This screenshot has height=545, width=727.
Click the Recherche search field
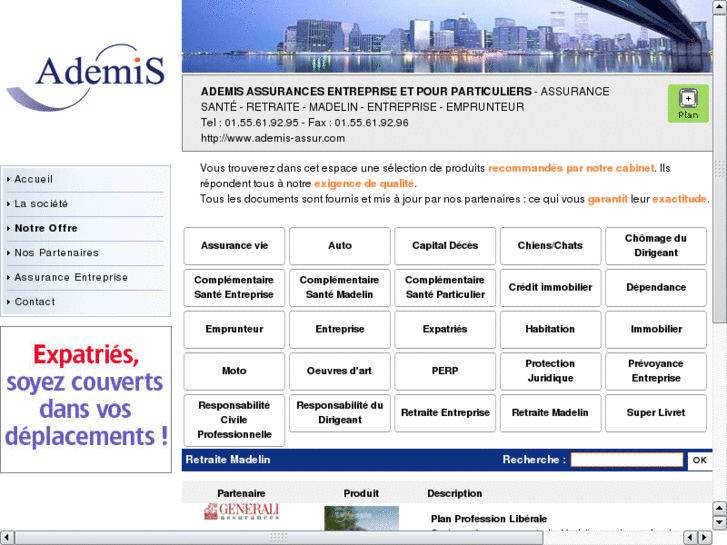[627, 460]
